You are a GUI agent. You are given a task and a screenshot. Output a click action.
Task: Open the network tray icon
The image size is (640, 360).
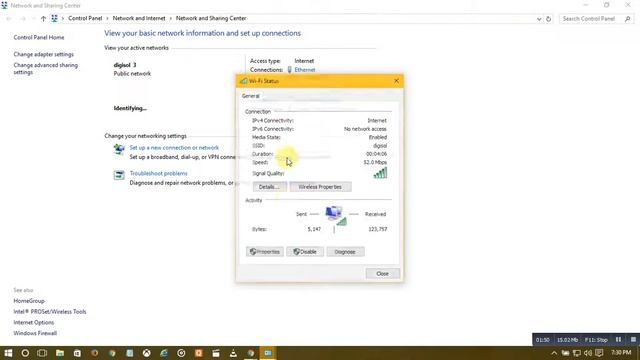click(577, 353)
